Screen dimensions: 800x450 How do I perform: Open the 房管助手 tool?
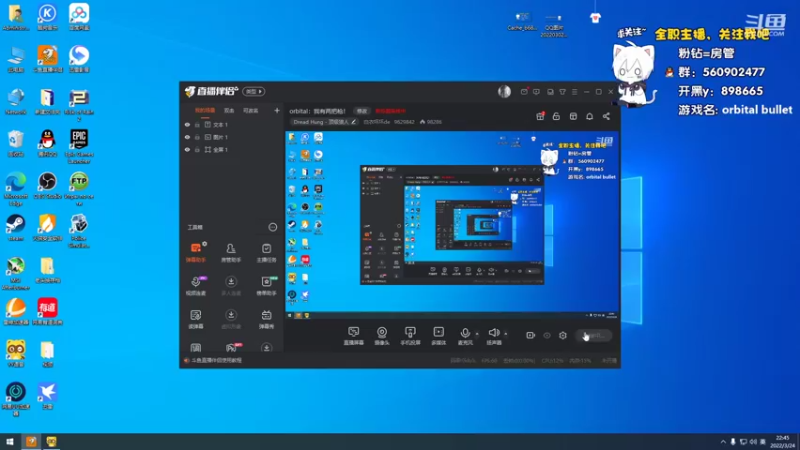click(x=231, y=253)
